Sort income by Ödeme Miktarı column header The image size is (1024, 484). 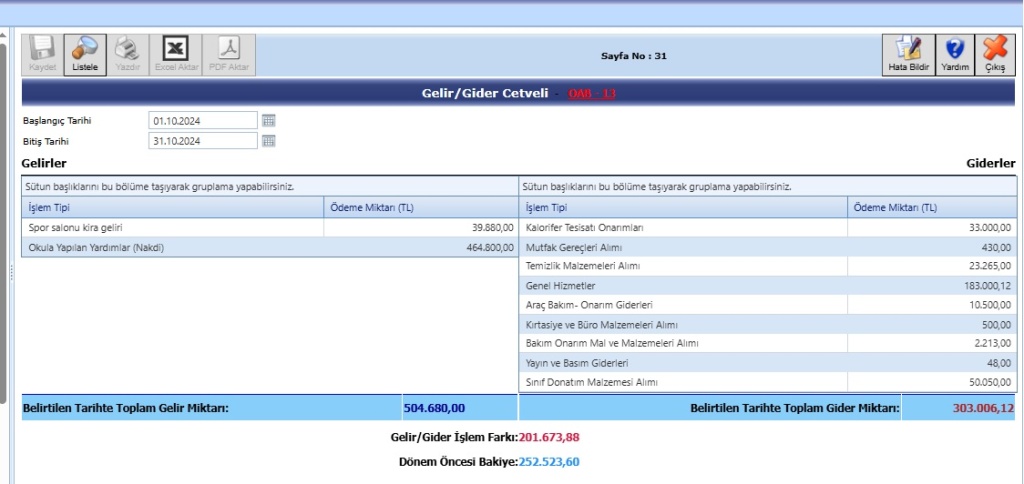point(420,207)
